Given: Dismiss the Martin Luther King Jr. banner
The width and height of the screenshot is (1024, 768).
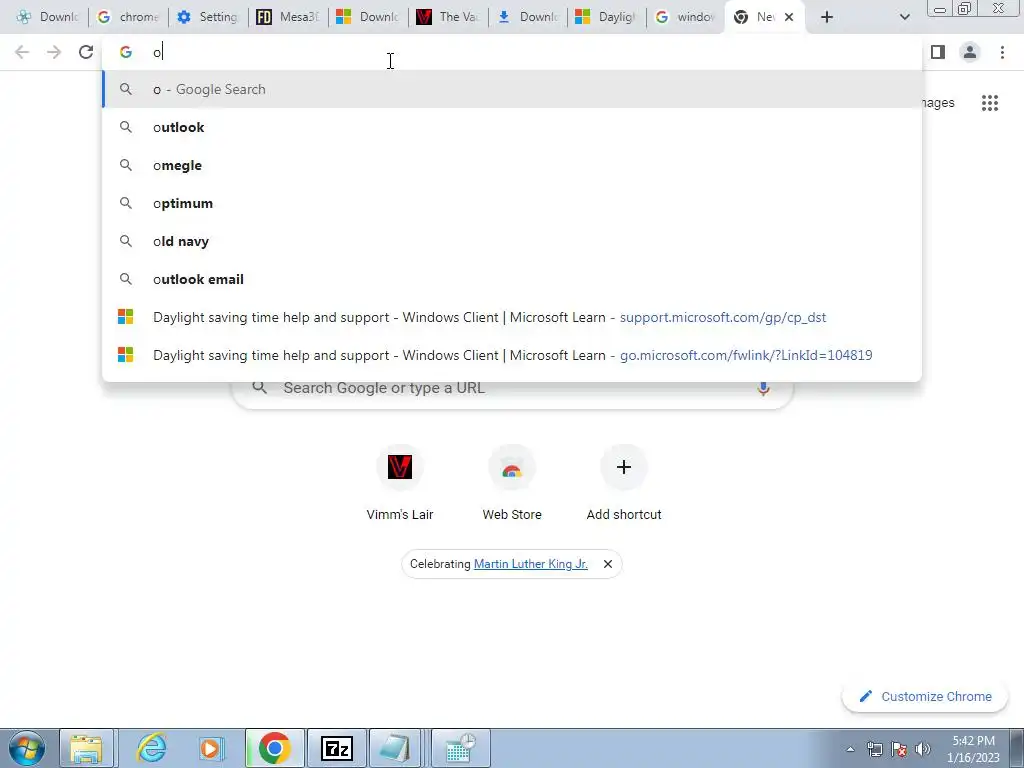Looking at the screenshot, I should [x=608, y=564].
